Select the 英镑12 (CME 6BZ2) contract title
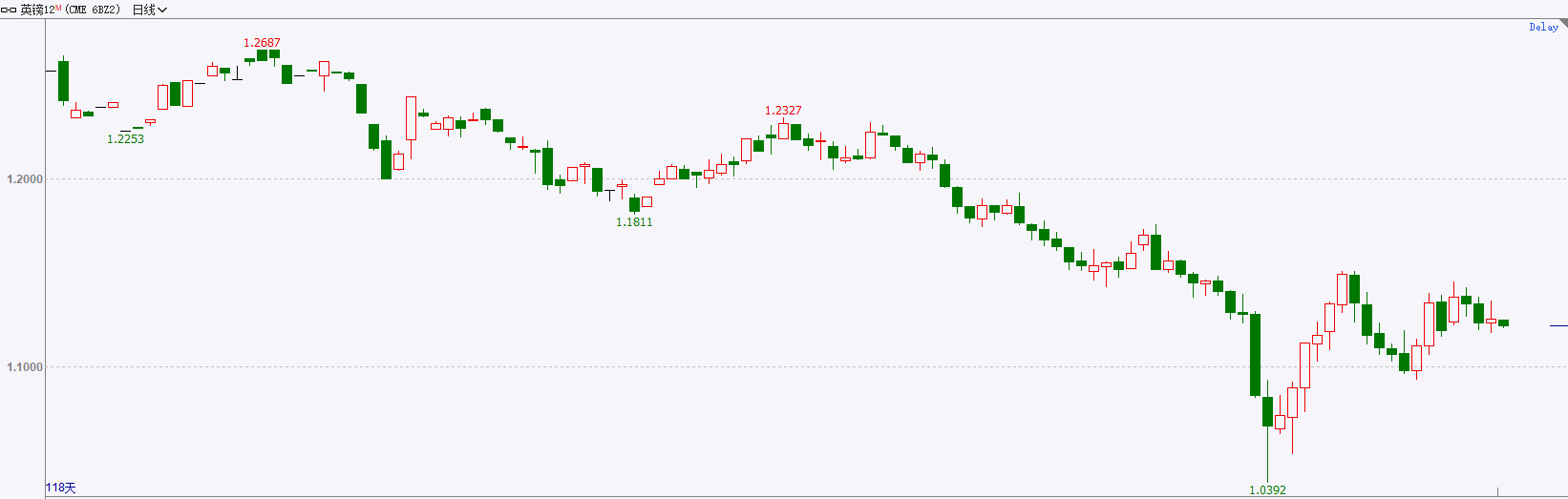1568x499 pixels. click(71, 10)
